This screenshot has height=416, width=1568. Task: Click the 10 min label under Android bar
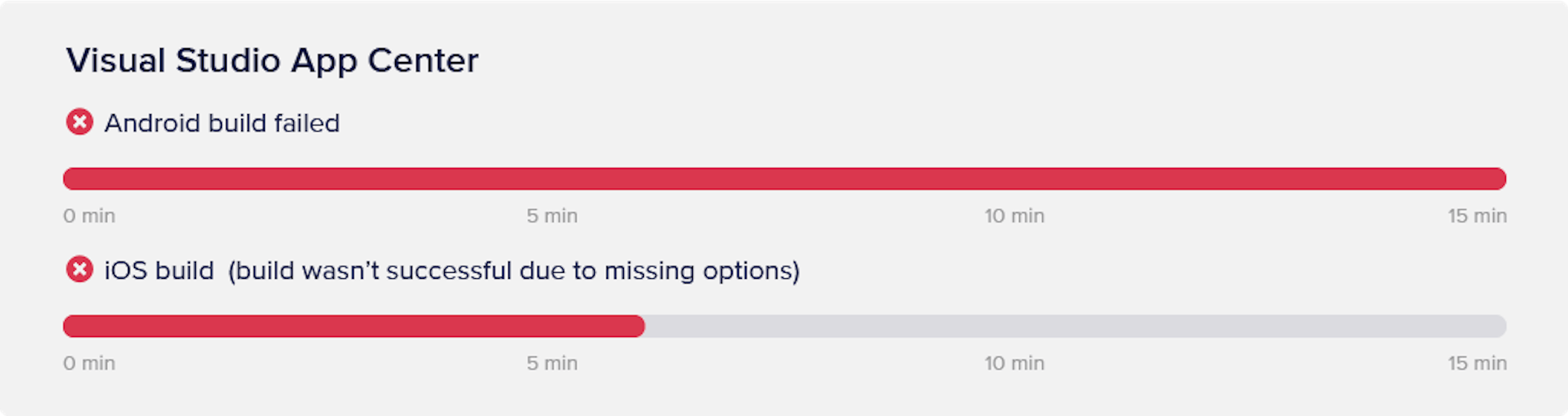point(1014,216)
